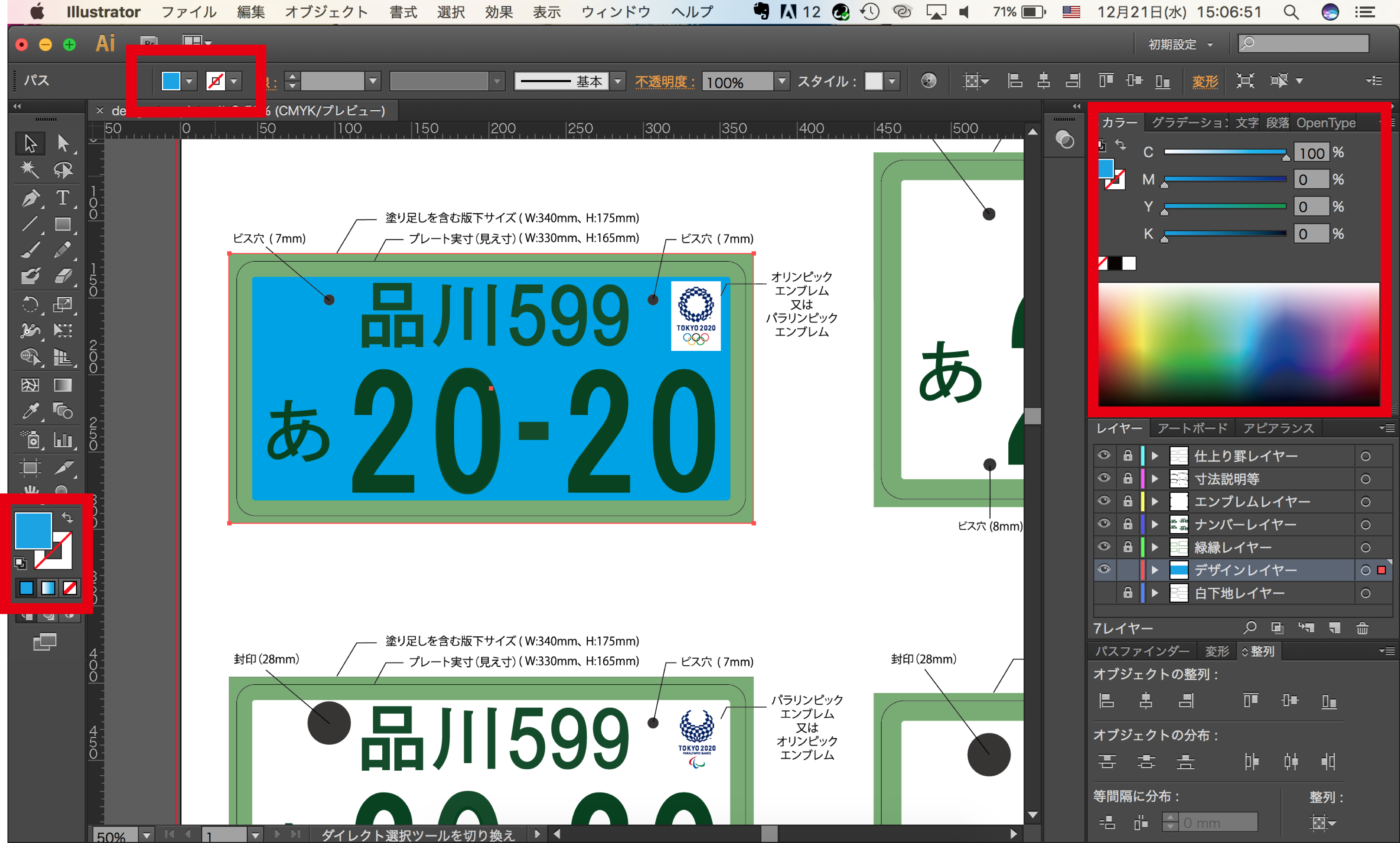Click the 変形 transform link in control bar
1400x843 pixels.
[x=1205, y=82]
